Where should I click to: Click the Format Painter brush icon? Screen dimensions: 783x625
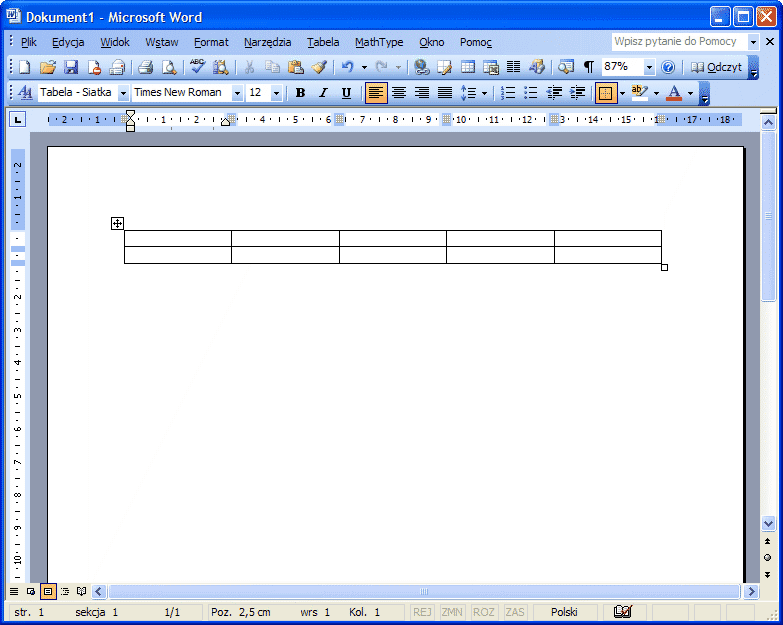(319, 67)
